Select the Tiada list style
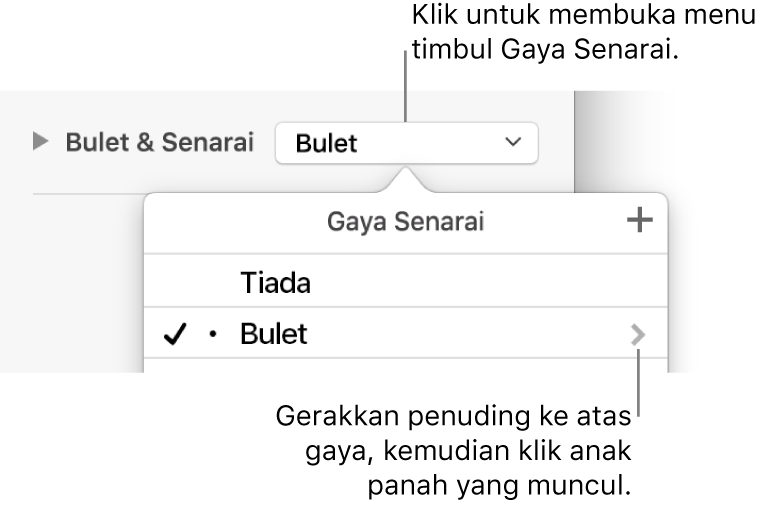 tap(275, 284)
